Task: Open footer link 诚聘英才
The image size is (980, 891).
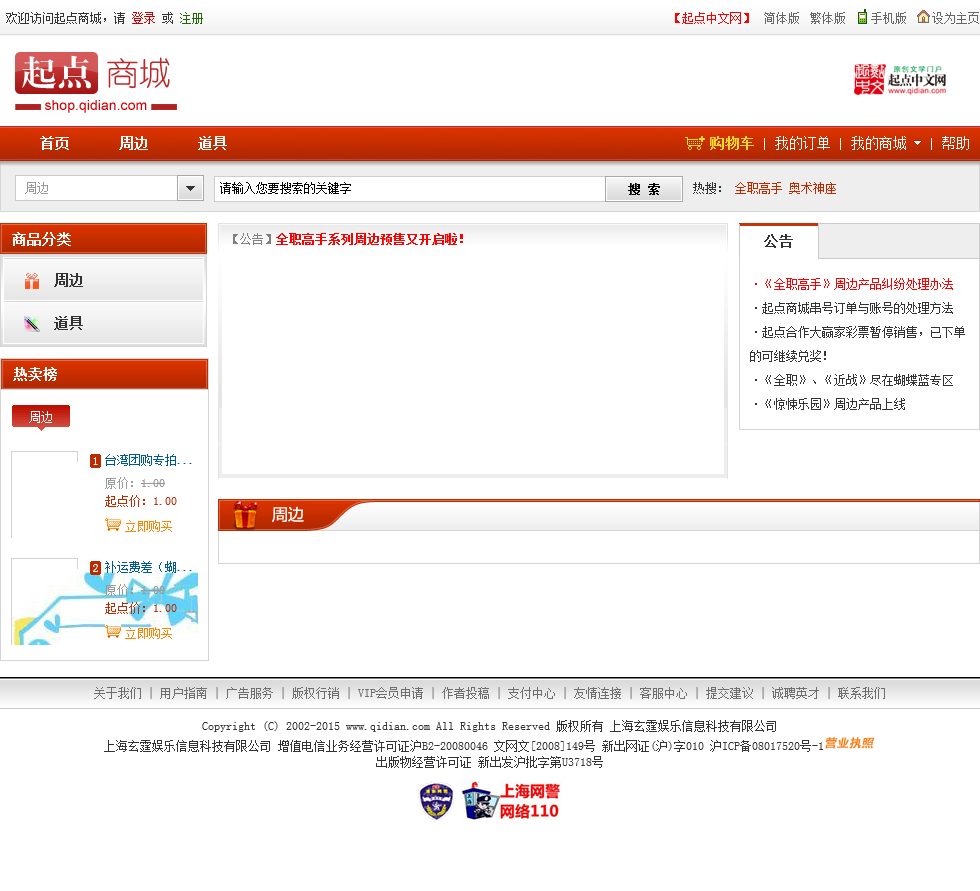Action: (x=795, y=693)
